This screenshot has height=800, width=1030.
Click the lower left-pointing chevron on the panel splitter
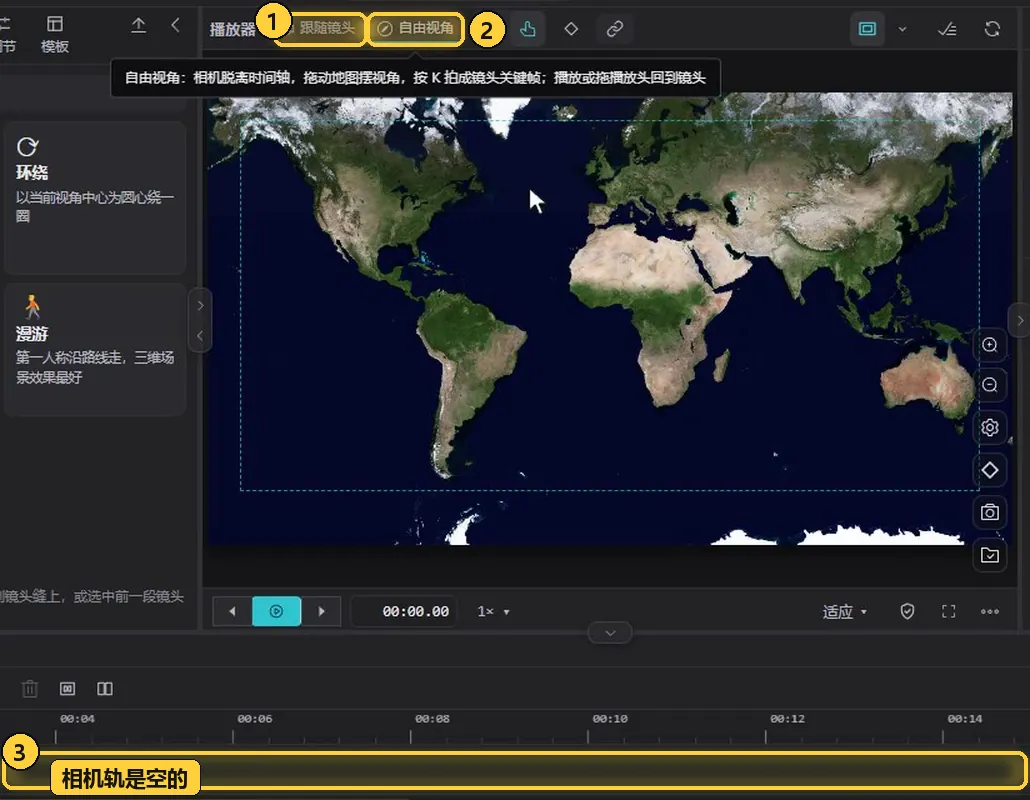coord(200,336)
